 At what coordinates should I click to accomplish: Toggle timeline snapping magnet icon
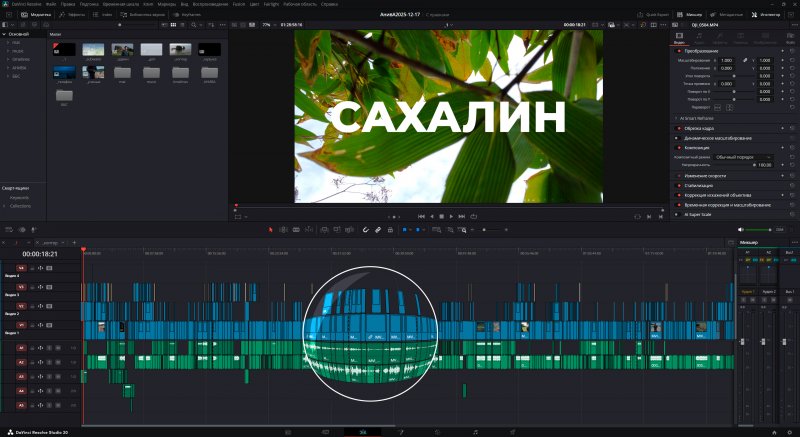point(366,230)
